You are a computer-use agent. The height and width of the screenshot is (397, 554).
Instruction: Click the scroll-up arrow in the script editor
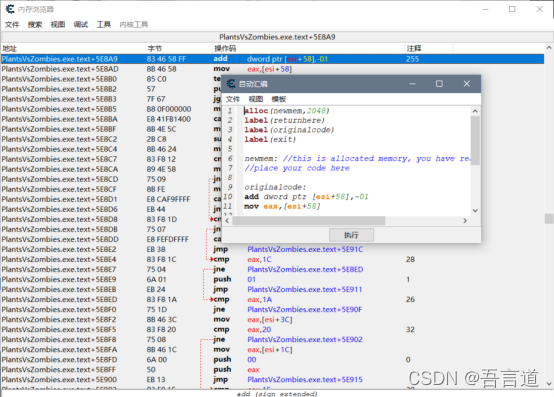click(x=475, y=111)
